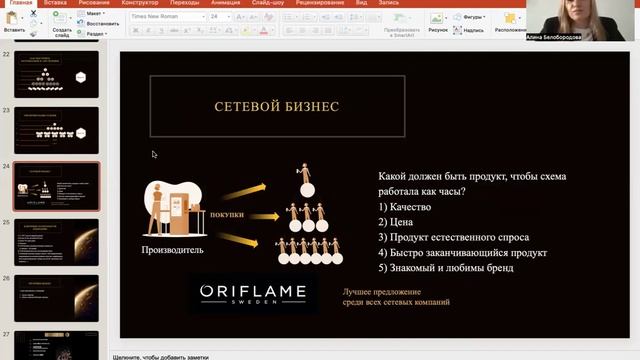Toggle Bold formatting
Screen dimensions: 640x360
point(136,31)
